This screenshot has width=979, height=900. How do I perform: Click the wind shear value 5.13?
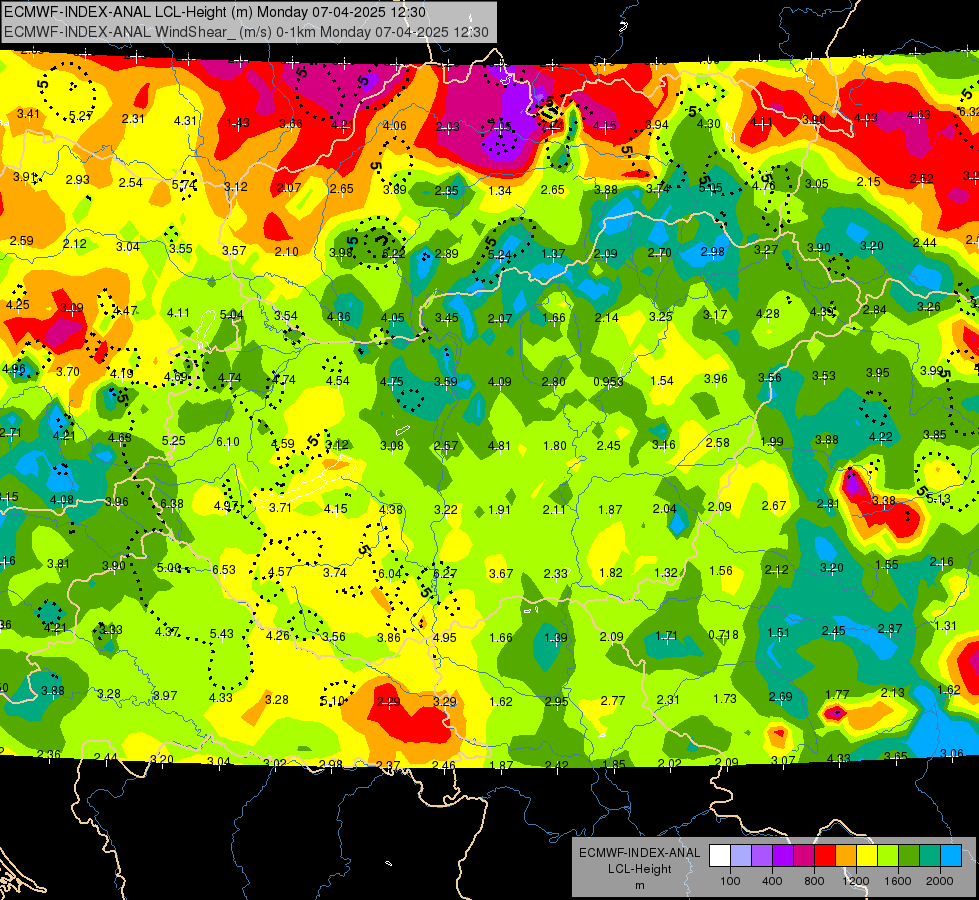(938, 498)
